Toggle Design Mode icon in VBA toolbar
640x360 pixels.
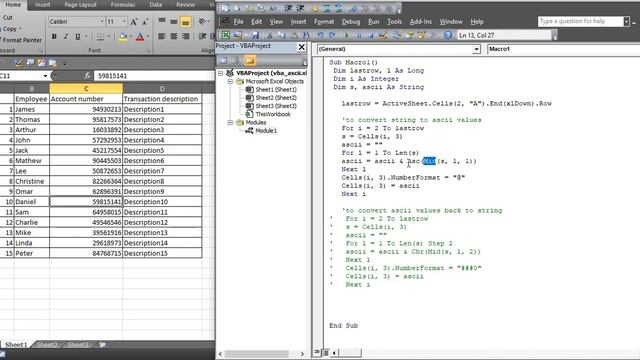click(383, 36)
